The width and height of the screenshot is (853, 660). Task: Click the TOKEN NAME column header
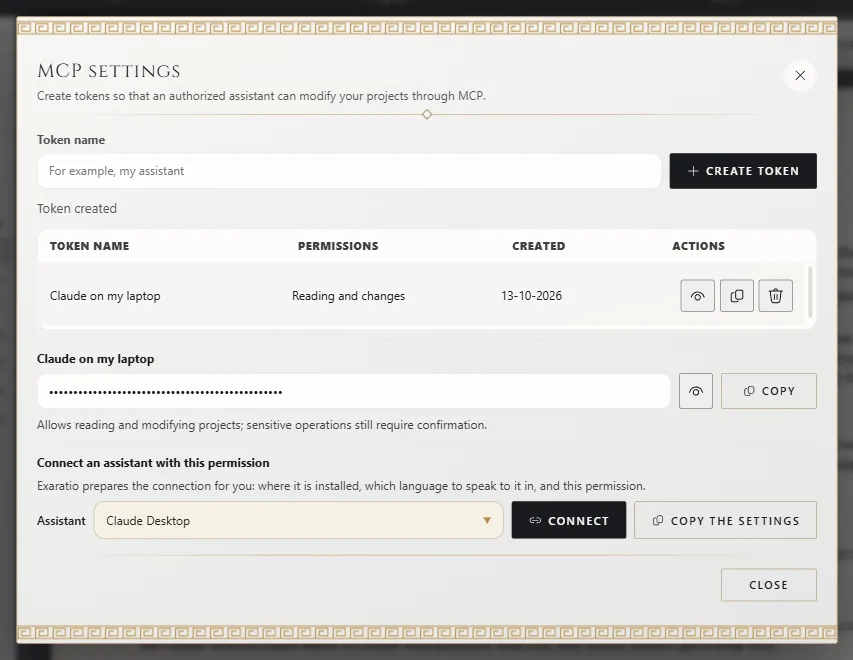[90, 246]
